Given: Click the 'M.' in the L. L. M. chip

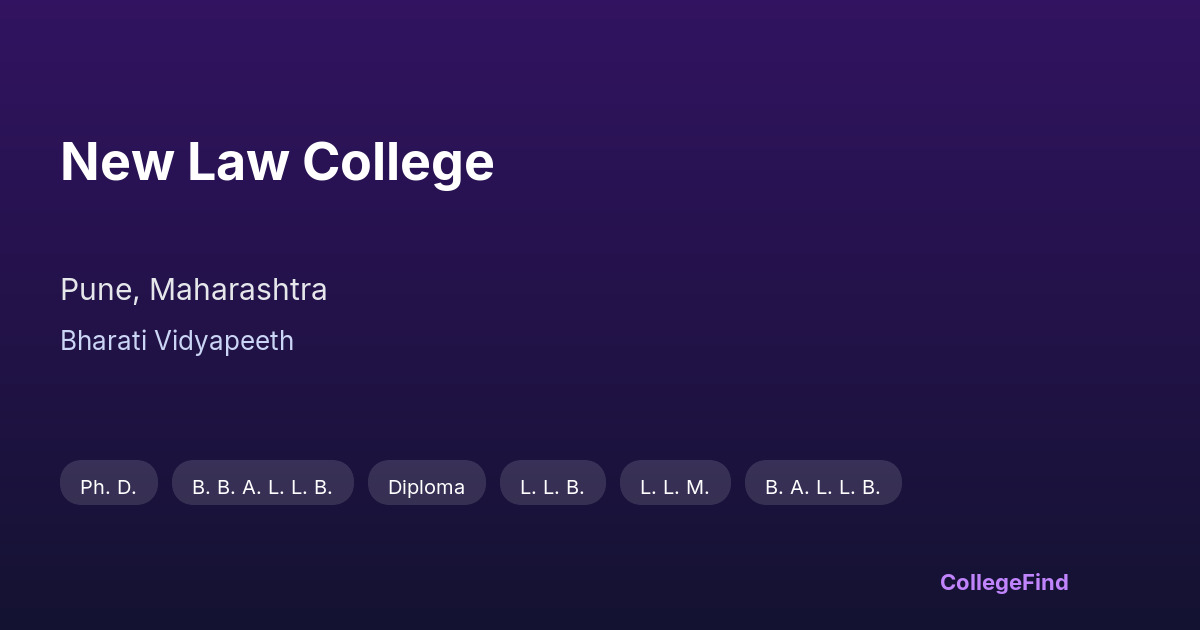Looking at the screenshot, I should click(x=698, y=487).
